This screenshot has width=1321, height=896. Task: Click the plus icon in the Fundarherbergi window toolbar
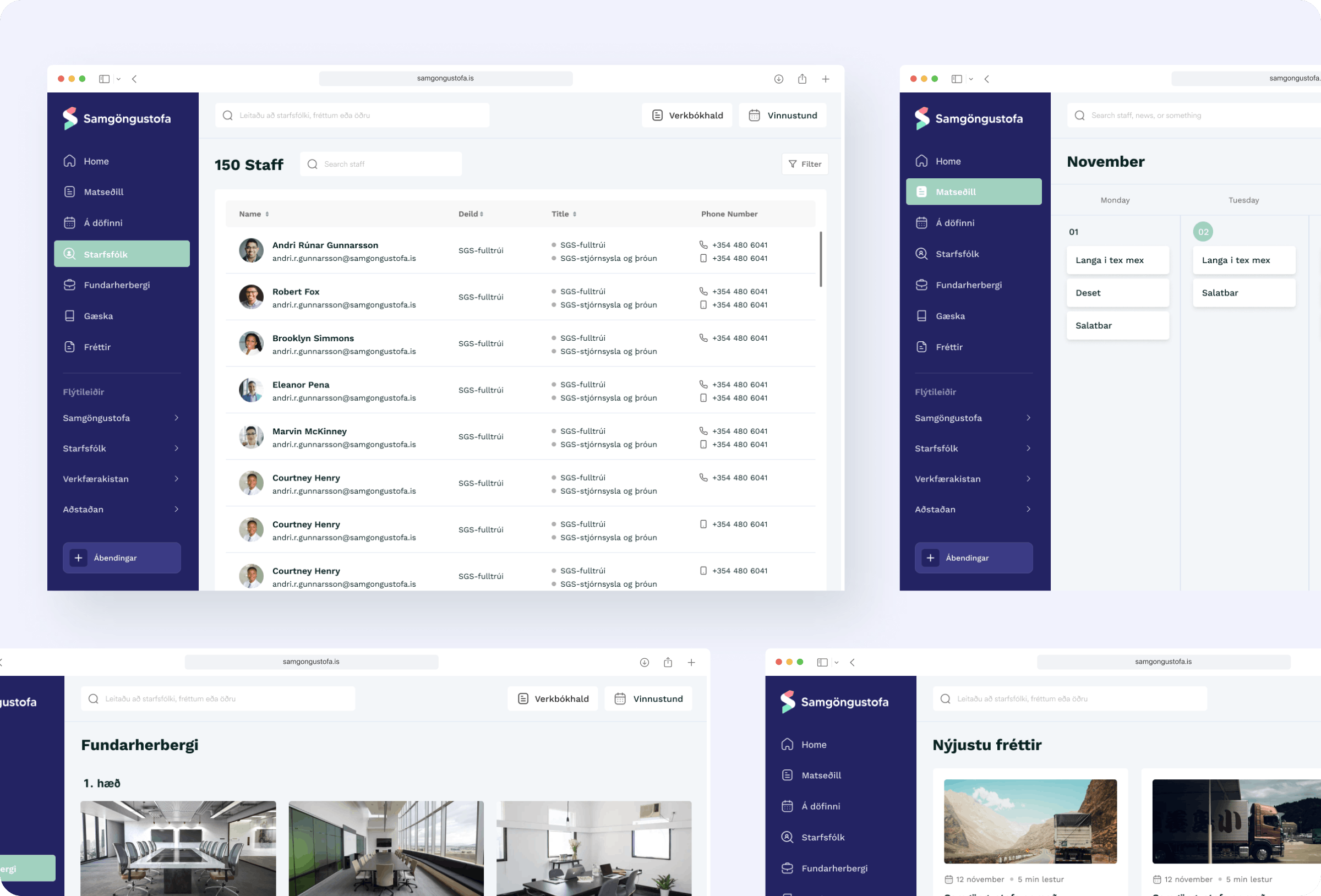point(691,662)
